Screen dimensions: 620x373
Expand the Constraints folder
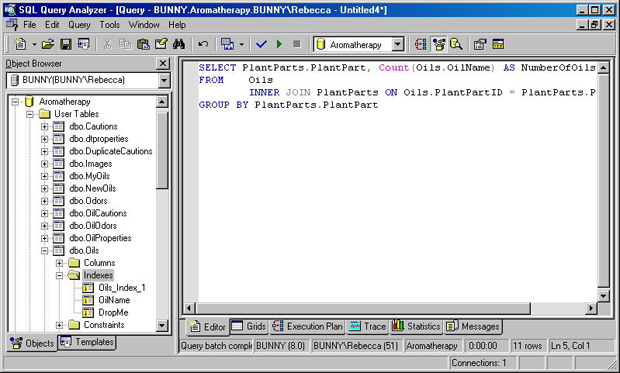point(59,325)
